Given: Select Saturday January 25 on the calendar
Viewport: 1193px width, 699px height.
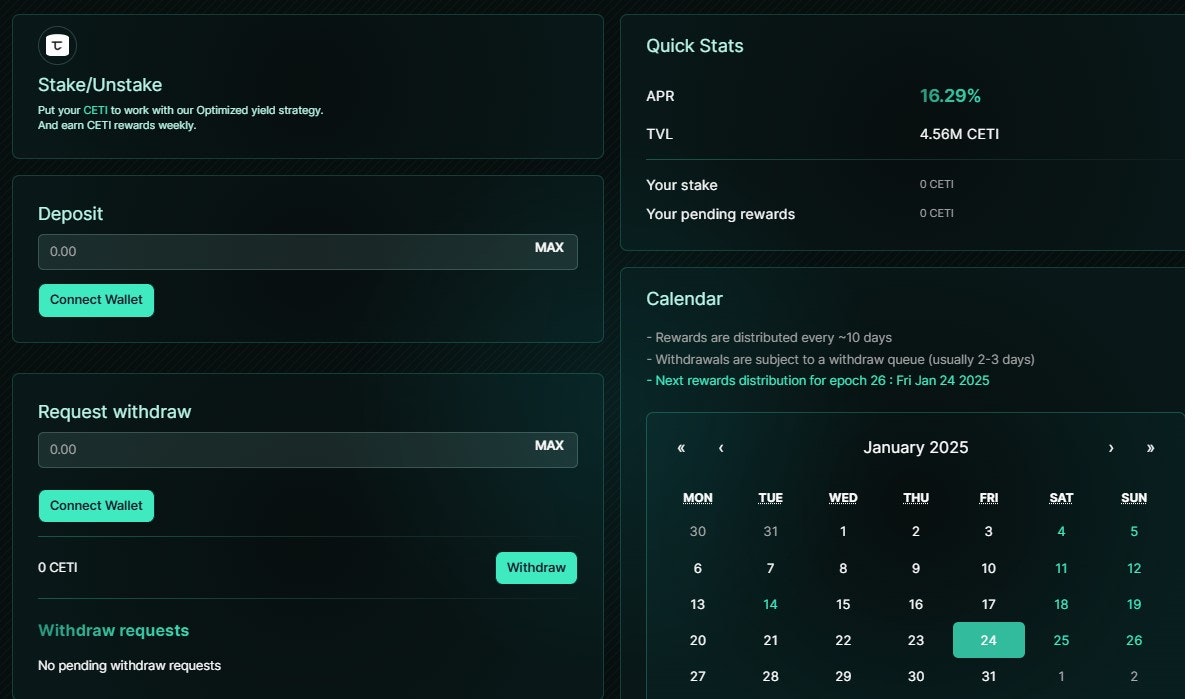Looking at the screenshot, I should (x=1061, y=640).
